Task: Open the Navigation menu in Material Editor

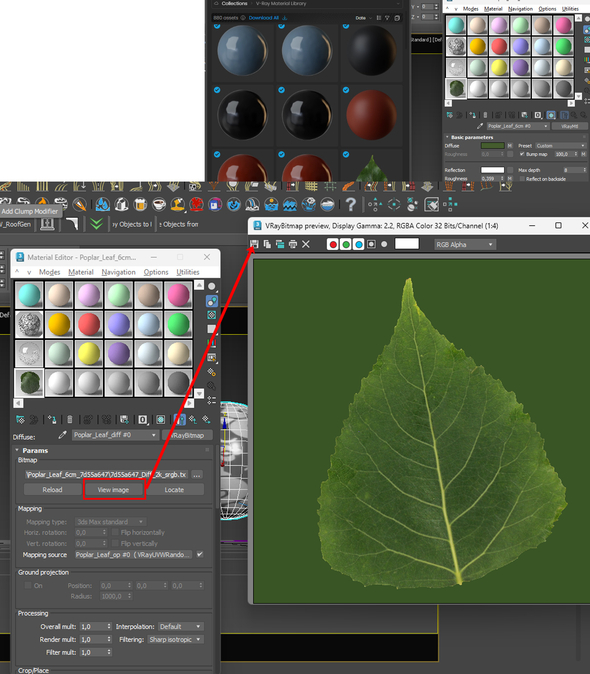Action: click(118, 272)
